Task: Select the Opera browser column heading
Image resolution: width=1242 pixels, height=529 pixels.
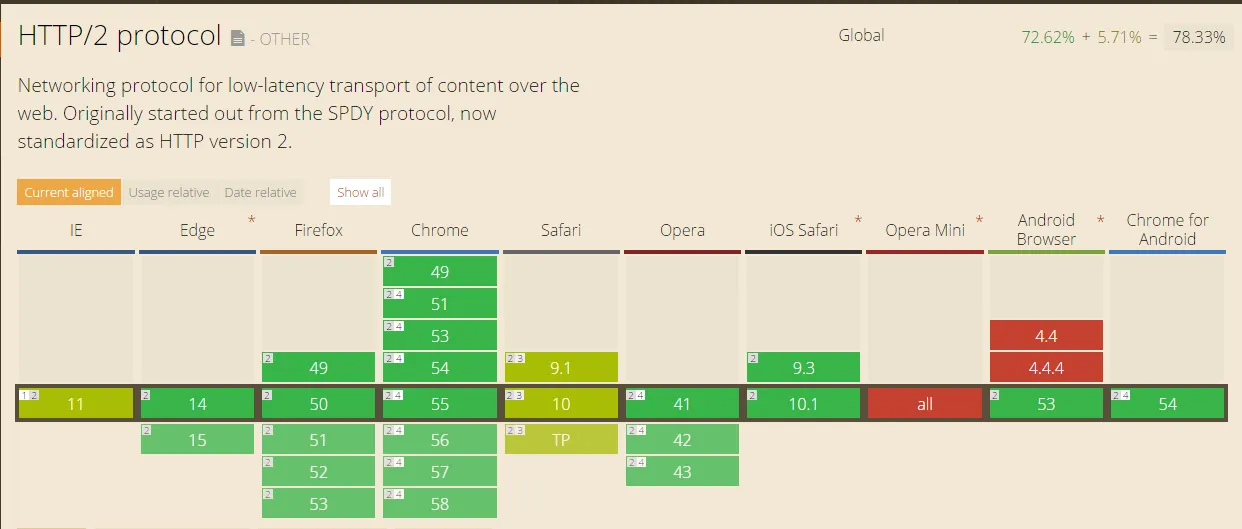Action: pos(682,230)
